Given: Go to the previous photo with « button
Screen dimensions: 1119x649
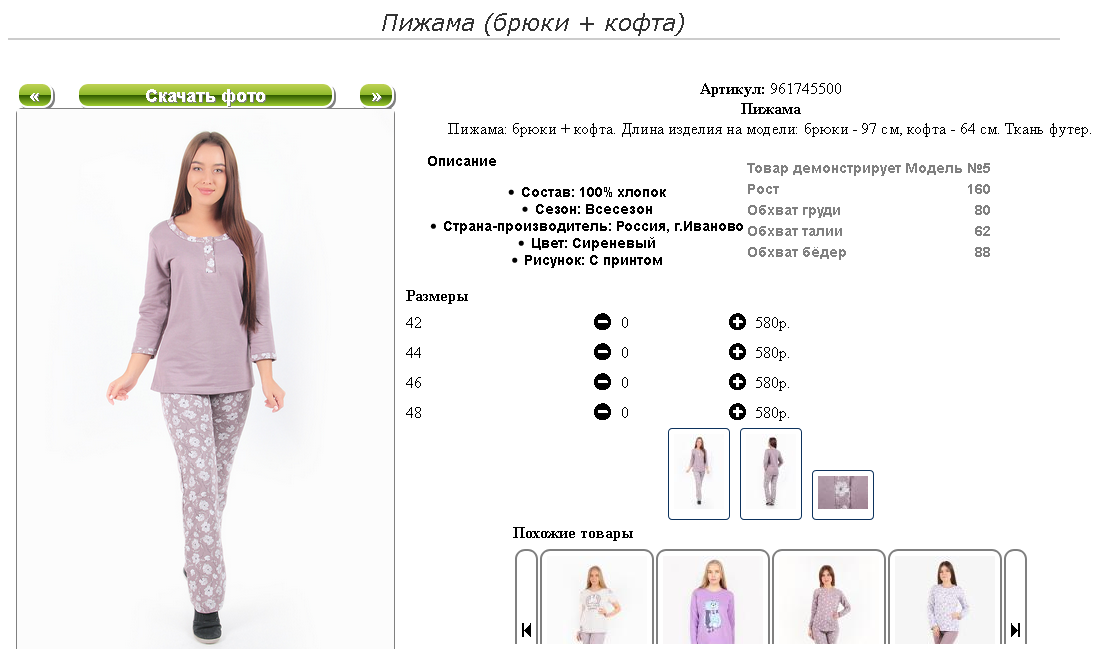Looking at the screenshot, I should [x=36, y=96].
